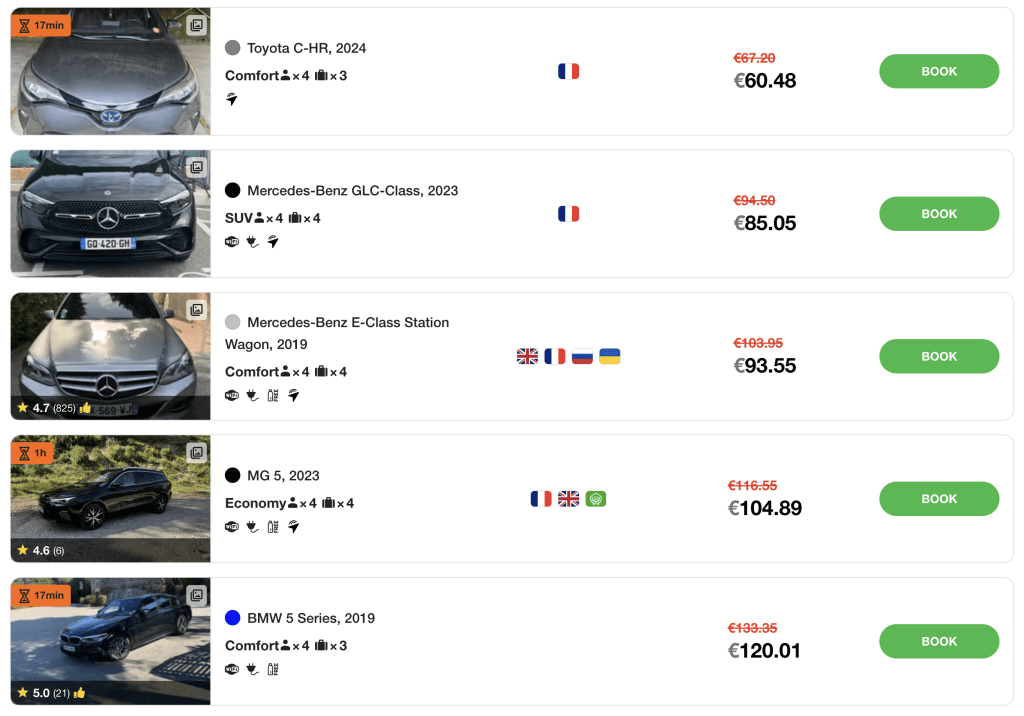
Task: Click the thumbs-up icon on the BMW 5 Series
Action: (79, 692)
